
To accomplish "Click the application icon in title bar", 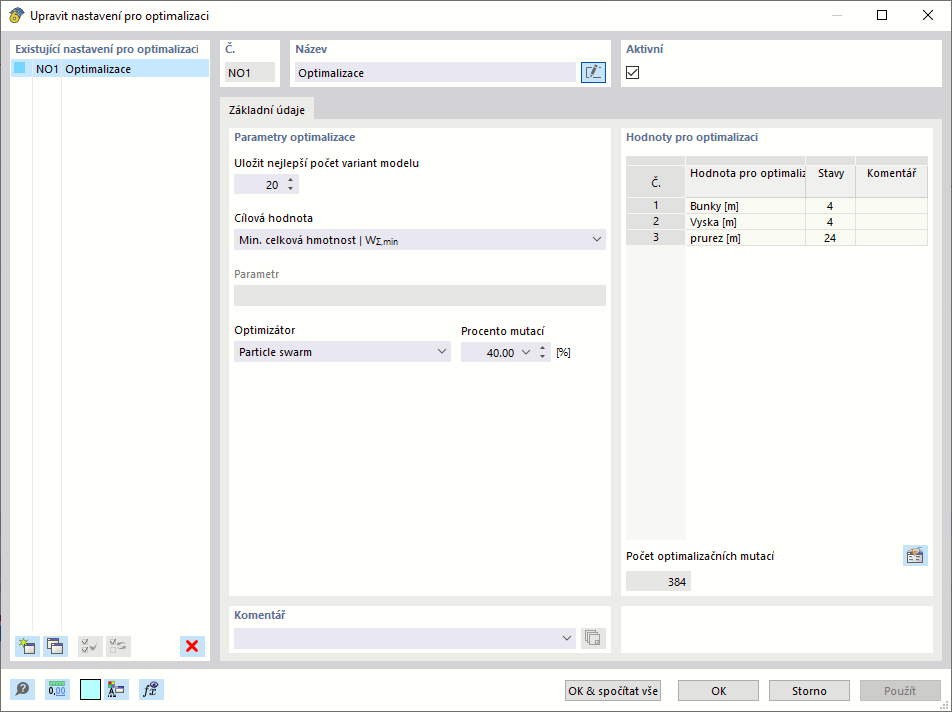I will coord(16,15).
